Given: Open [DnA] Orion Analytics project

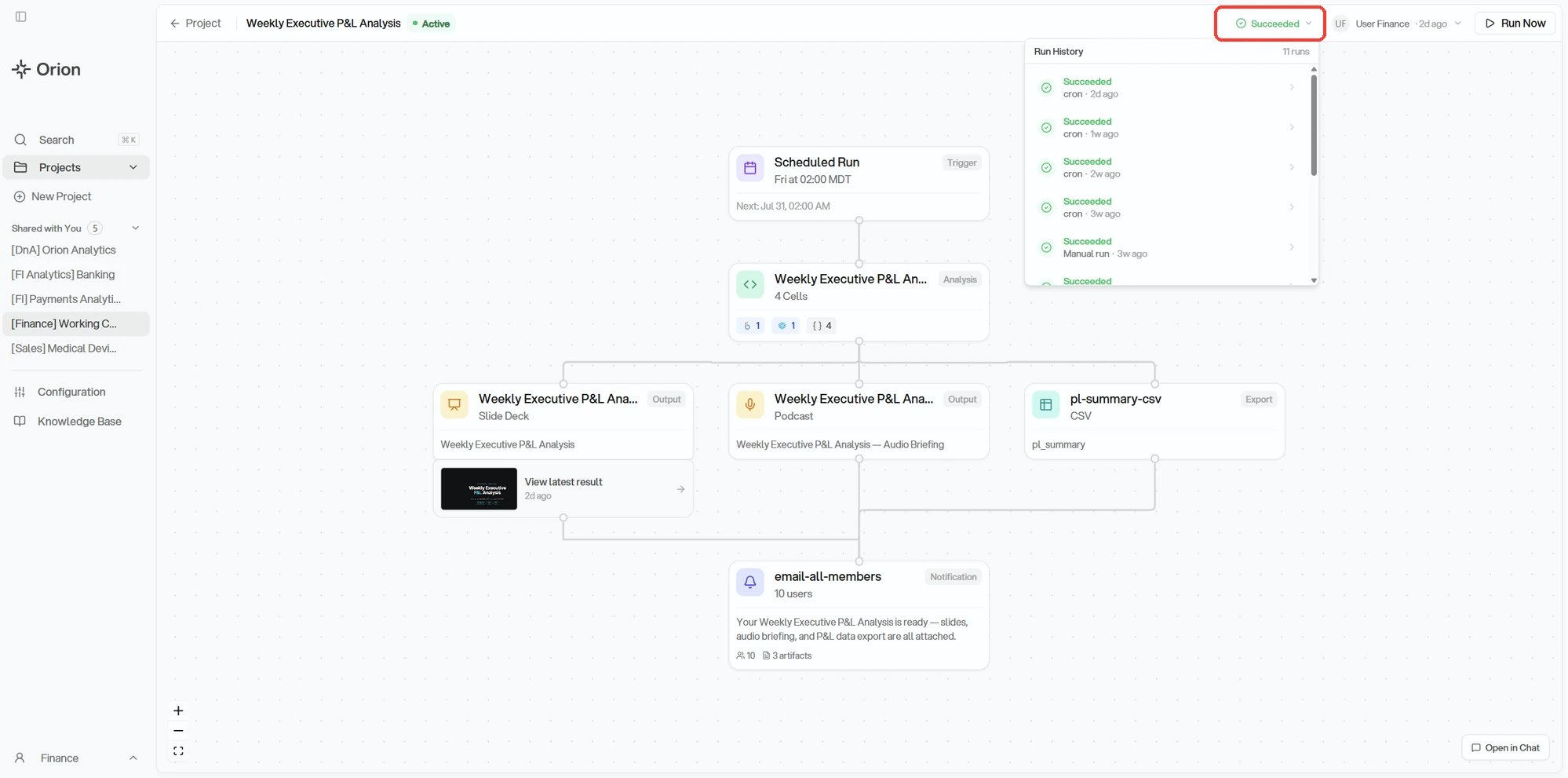Looking at the screenshot, I should pyautogui.click(x=64, y=250).
